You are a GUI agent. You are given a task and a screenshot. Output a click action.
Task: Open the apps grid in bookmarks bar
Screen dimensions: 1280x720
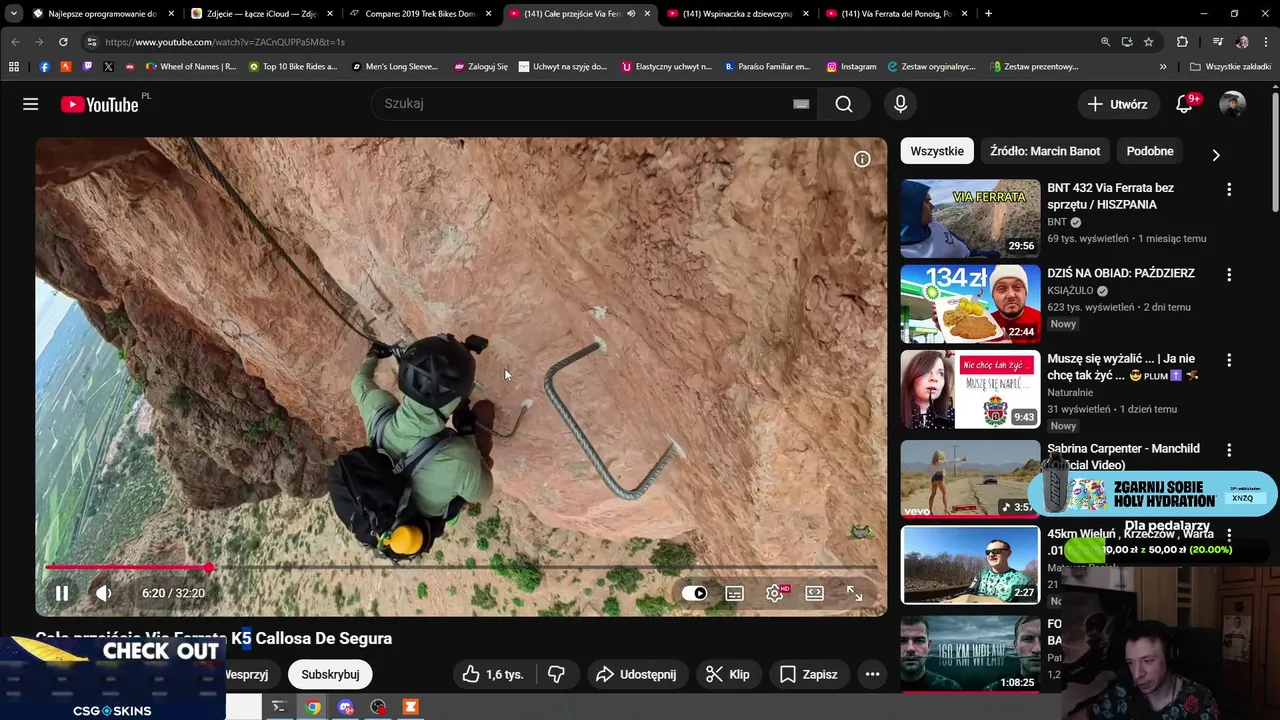[x=14, y=66]
